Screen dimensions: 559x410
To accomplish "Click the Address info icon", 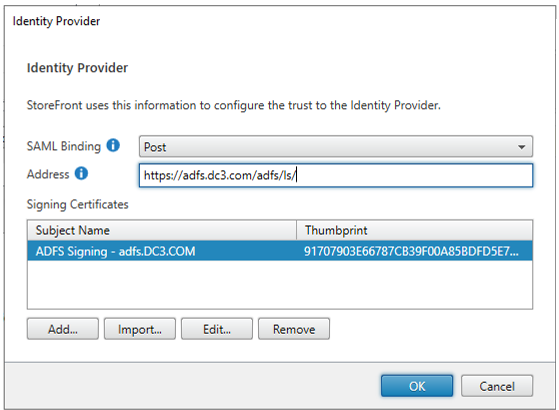I will click(81, 174).
